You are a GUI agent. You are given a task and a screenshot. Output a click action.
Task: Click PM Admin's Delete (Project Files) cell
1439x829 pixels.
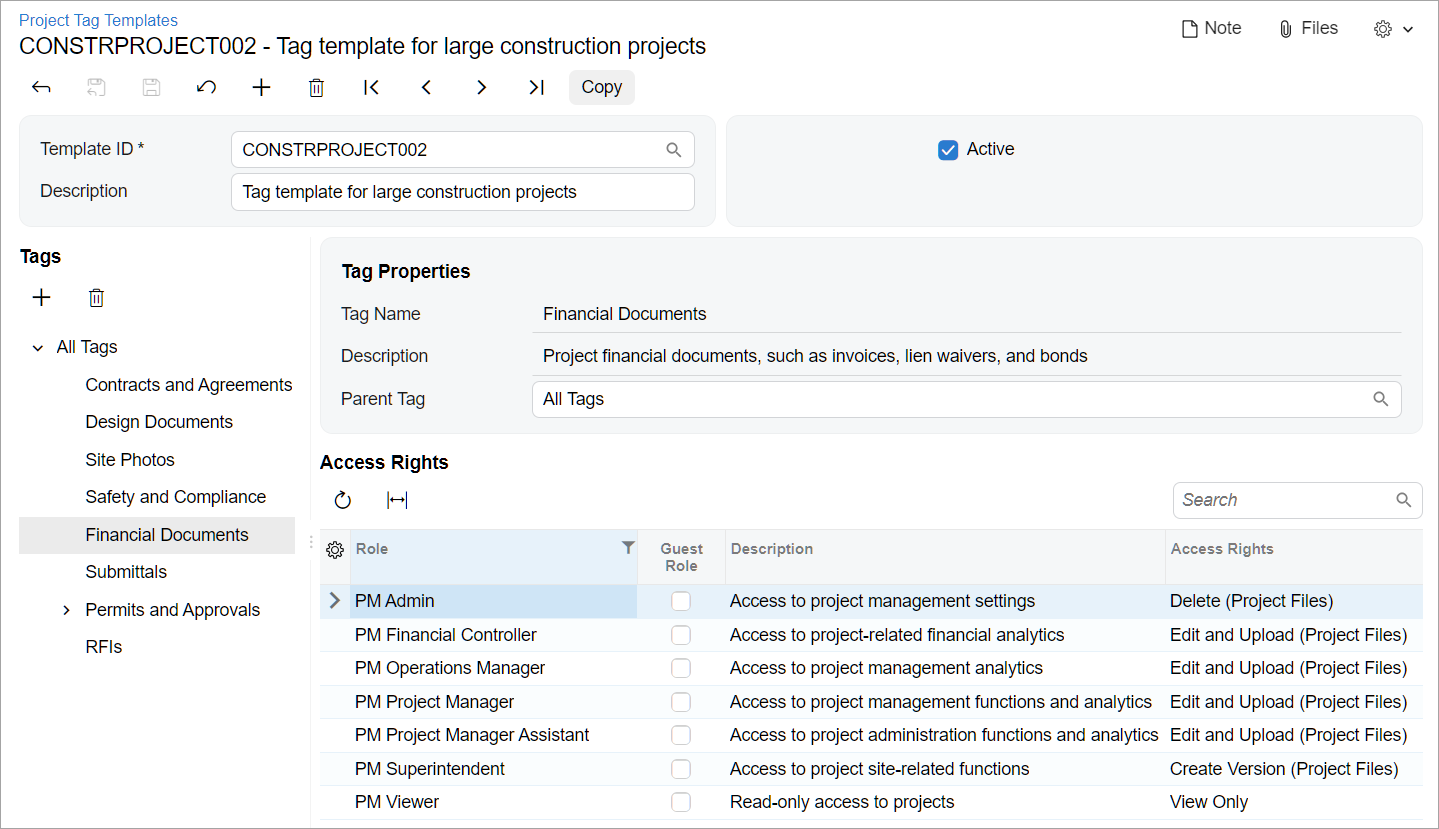click(1294, 601)
